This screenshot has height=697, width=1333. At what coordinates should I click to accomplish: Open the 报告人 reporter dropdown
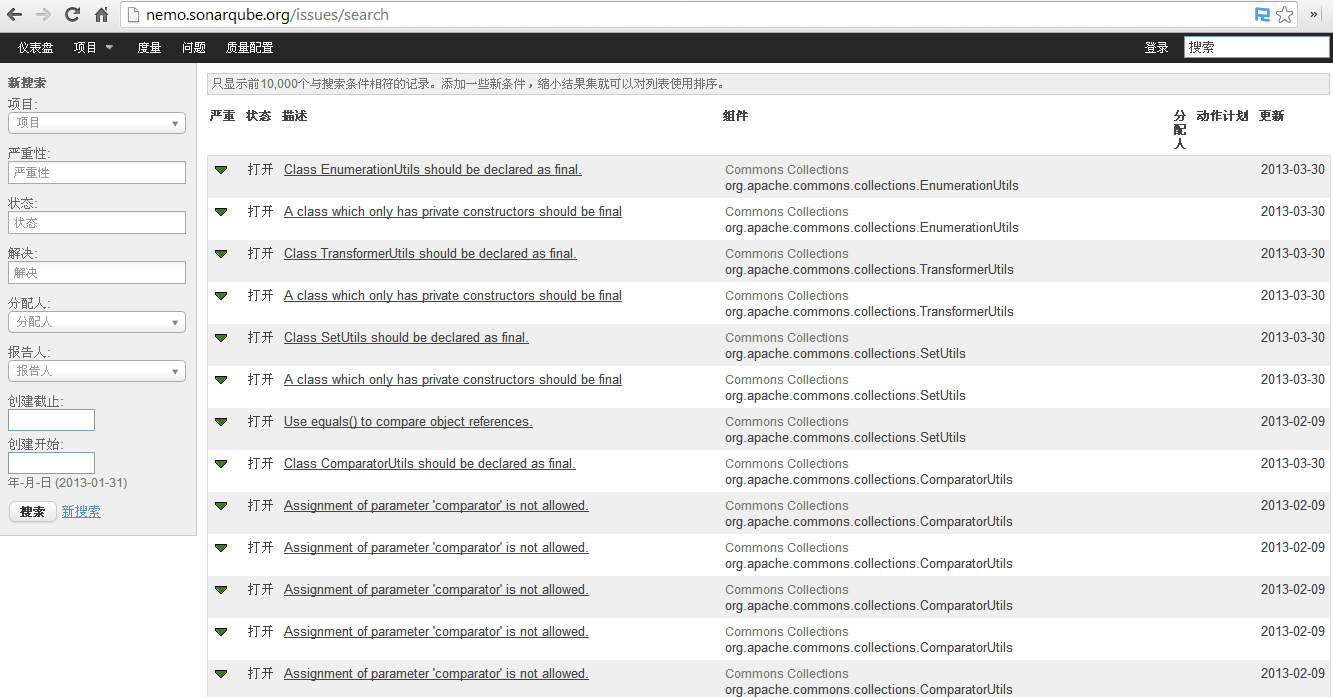pos(97,371)
